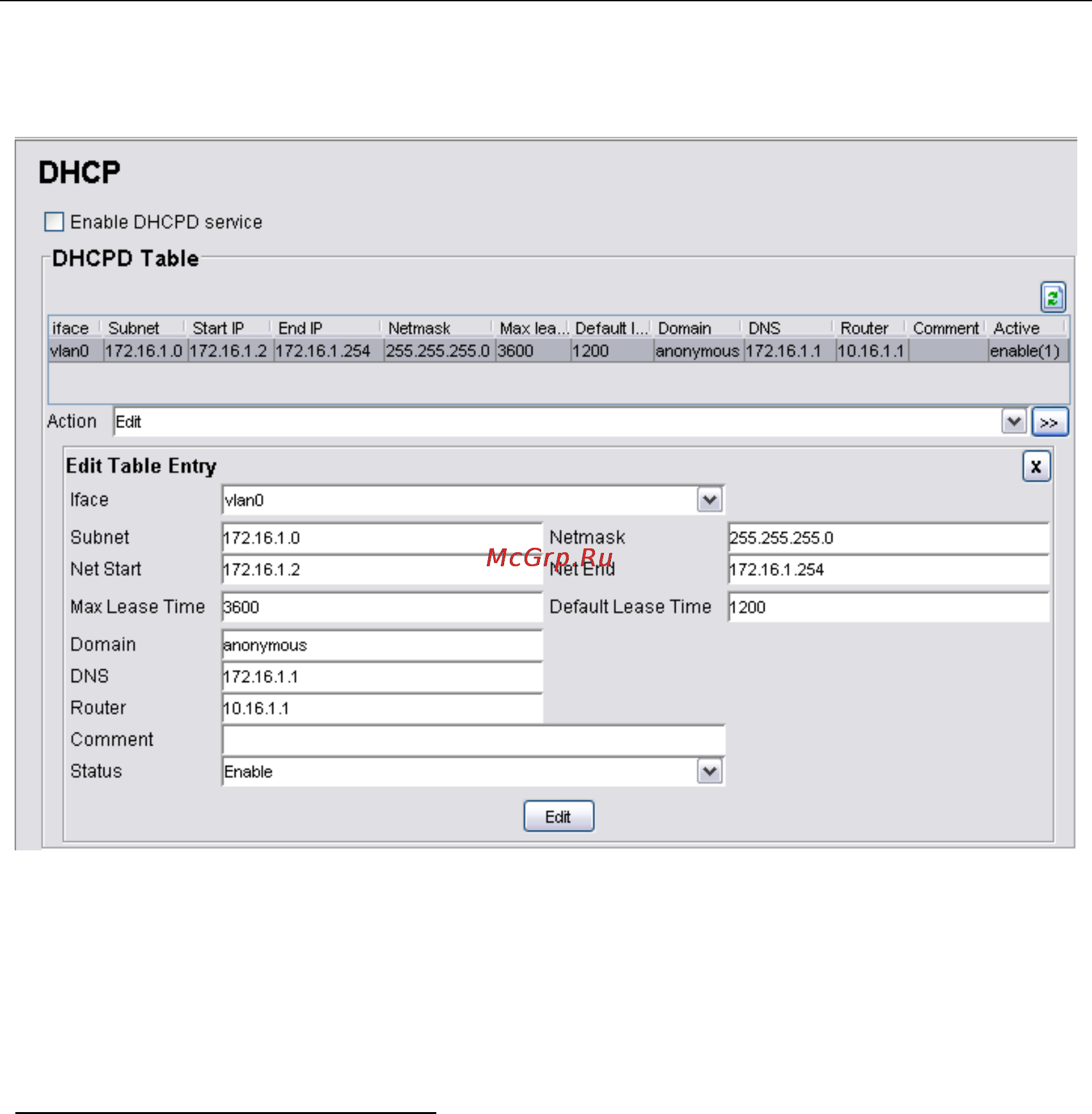The height and width of the screenshot is (1114, 1092).
Task: Sort by the iface column header
Action: pos(75,328)
